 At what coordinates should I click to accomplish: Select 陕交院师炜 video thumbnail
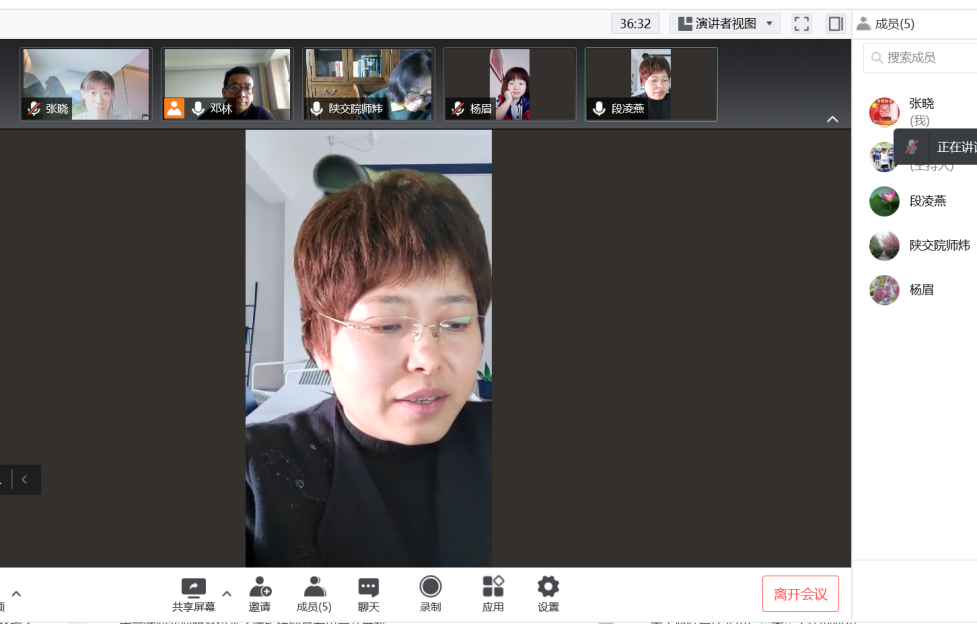(x=368, y=84)
